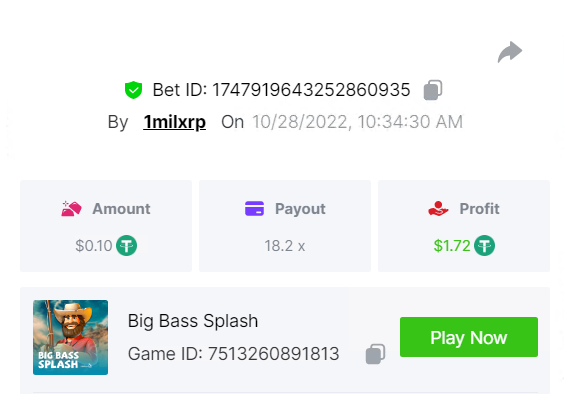
Task: Click the Tether coin beside $1.72
Action: [484, 245]
